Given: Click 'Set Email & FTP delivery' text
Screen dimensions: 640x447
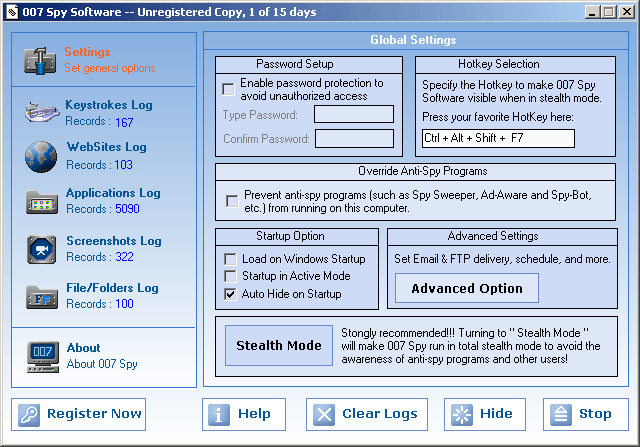Looking at the screenshot, I should pos(502,259).
